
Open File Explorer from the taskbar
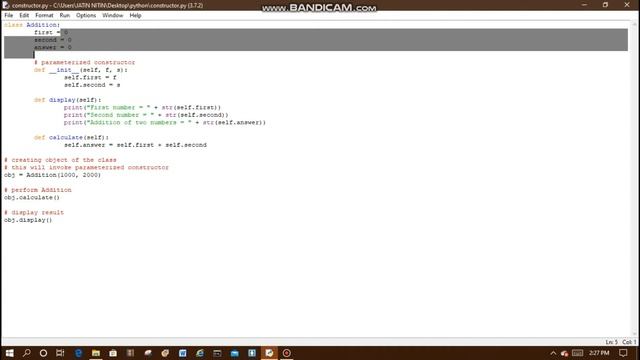coord(96,353)
